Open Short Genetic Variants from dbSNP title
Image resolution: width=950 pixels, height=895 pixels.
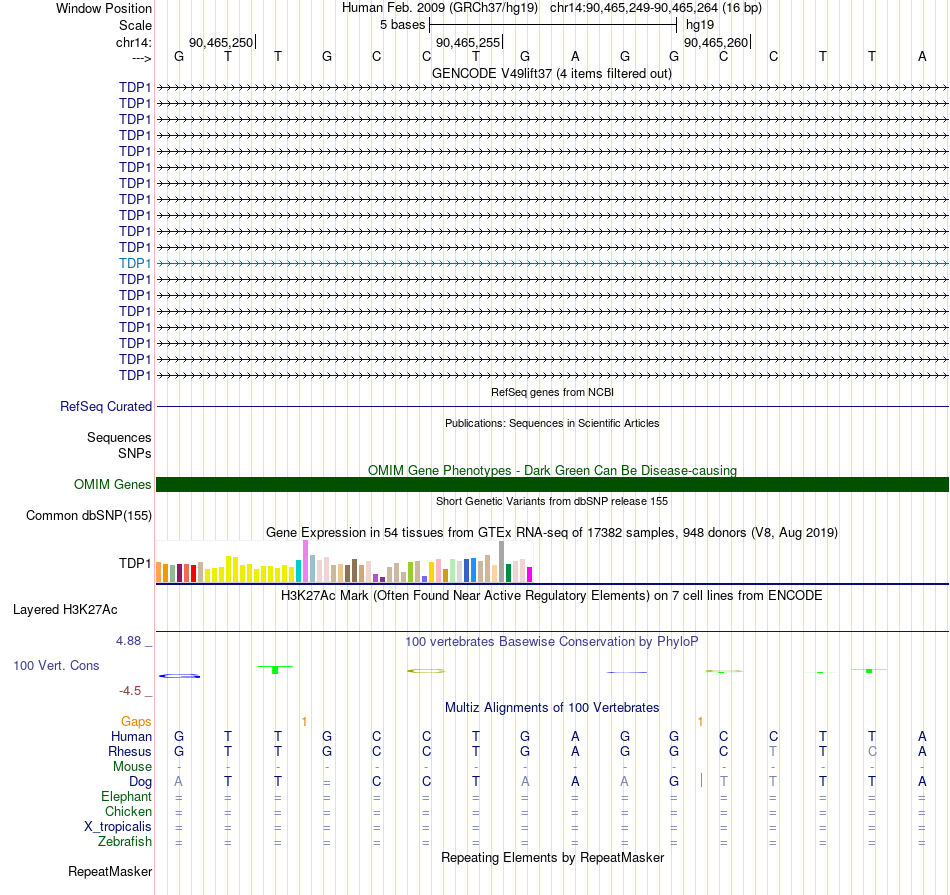552,501
